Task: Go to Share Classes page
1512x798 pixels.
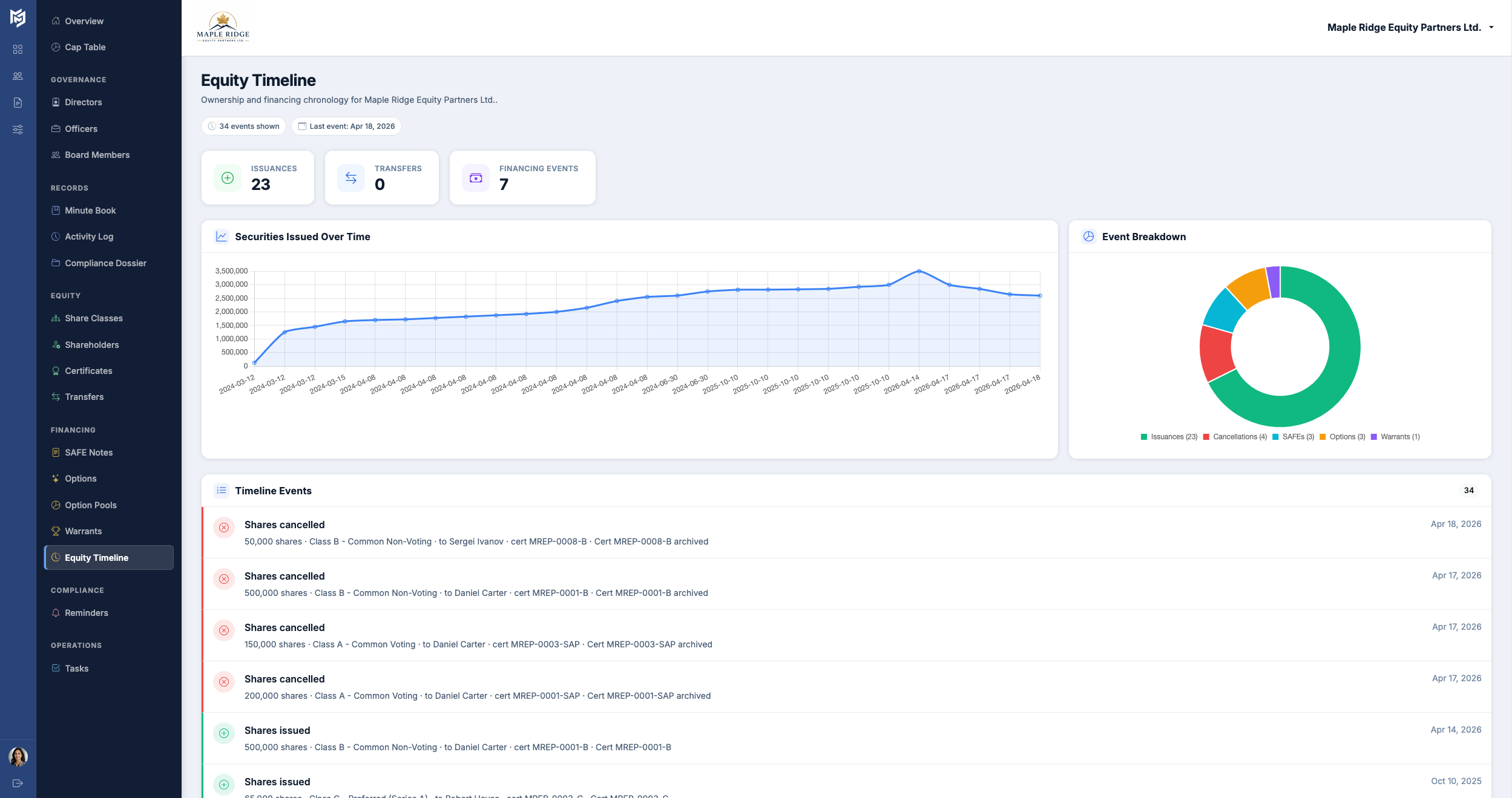Action: tap(93, 318)
